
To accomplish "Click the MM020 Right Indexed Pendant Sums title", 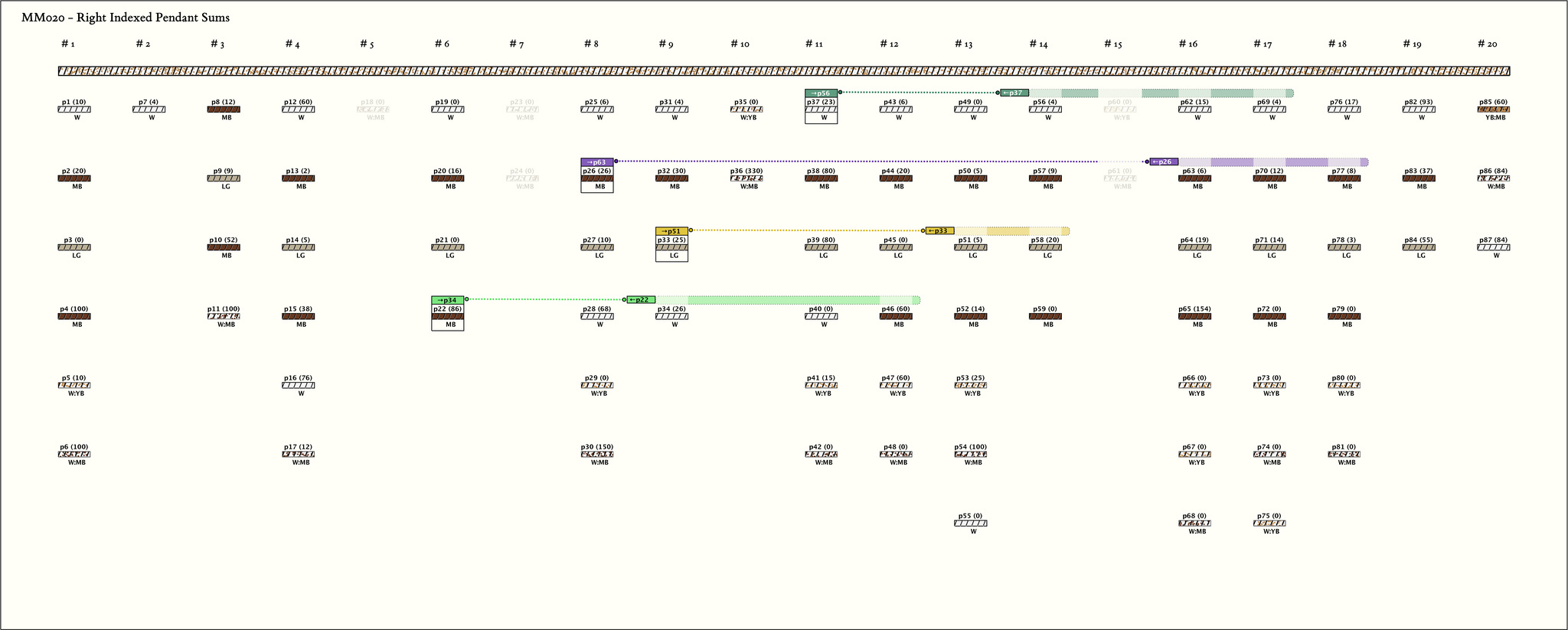I will point(126,18).
